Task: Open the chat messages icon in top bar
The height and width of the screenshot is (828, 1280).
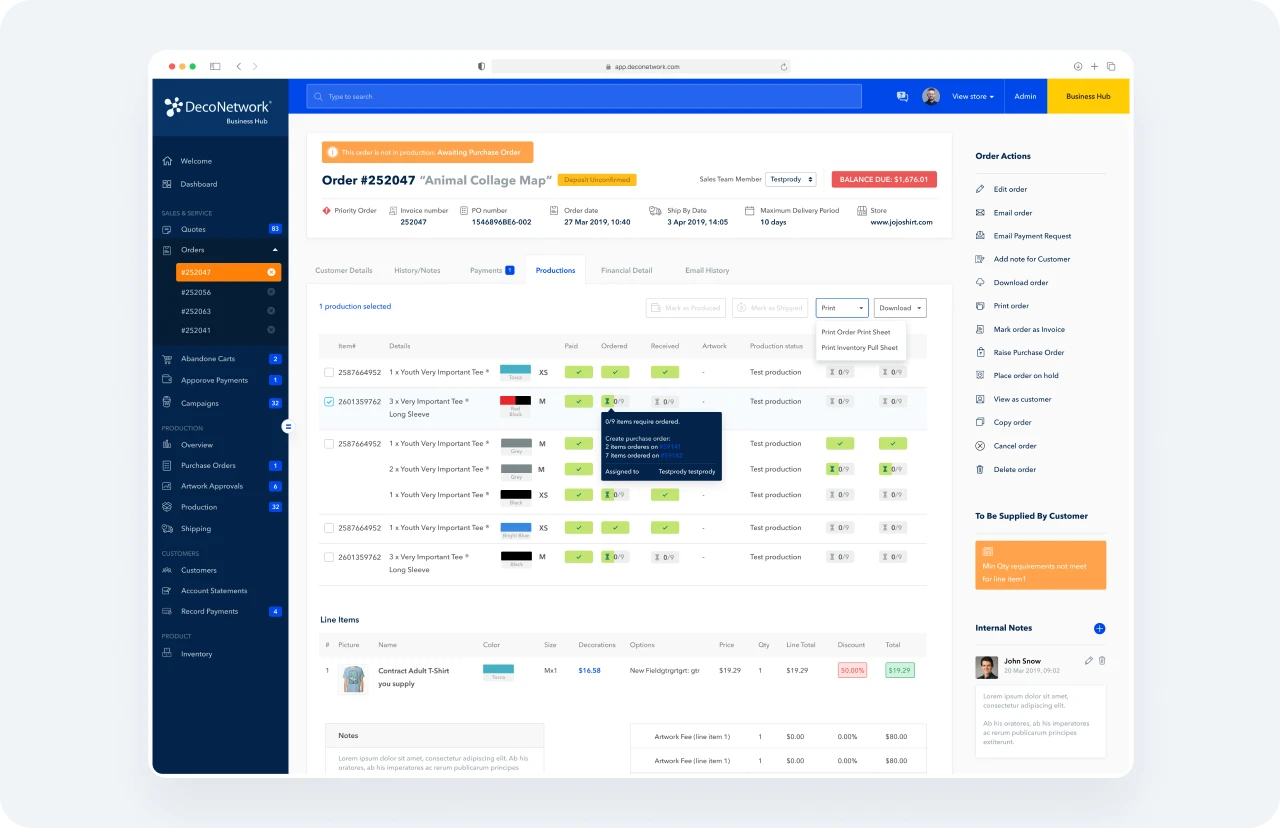Action: [x=902, y=96]
